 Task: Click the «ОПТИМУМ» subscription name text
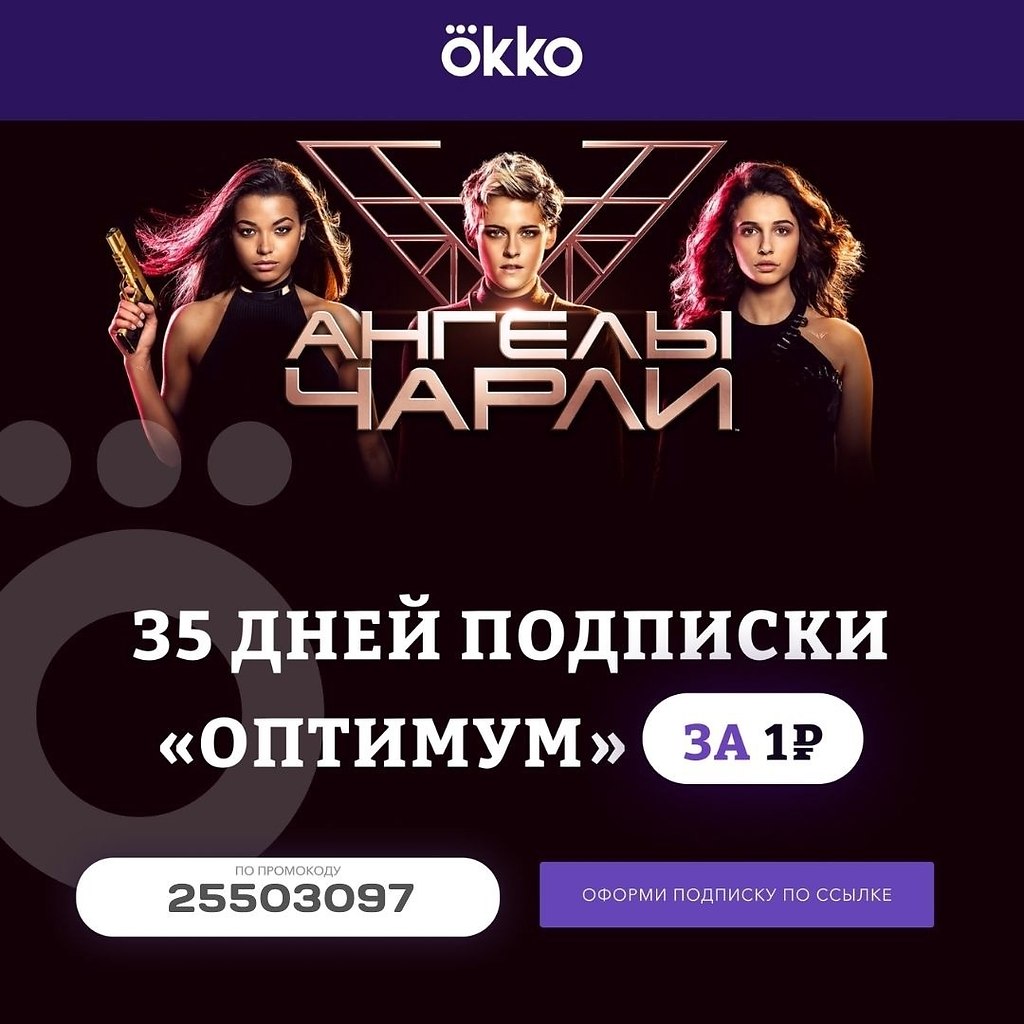pyautogui.click(x=392, y=742)
